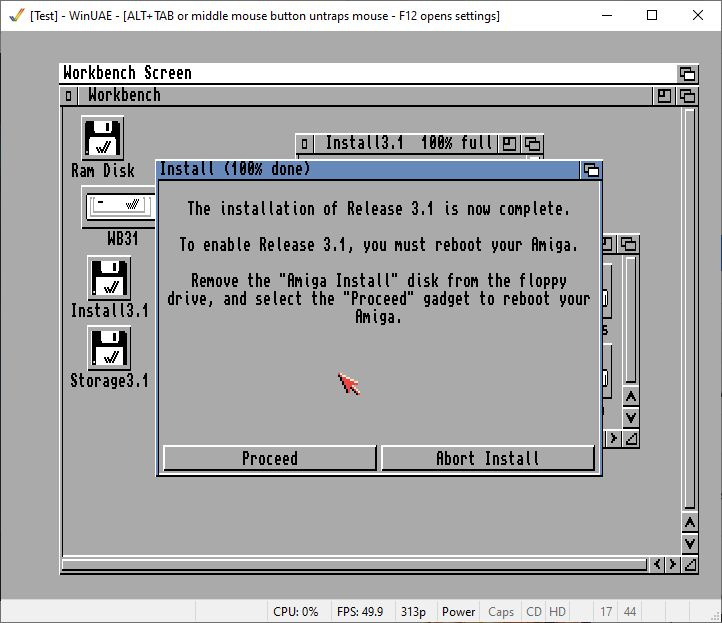Click the Caps indicator in status bar
The image size is (722, 623).
501,611
